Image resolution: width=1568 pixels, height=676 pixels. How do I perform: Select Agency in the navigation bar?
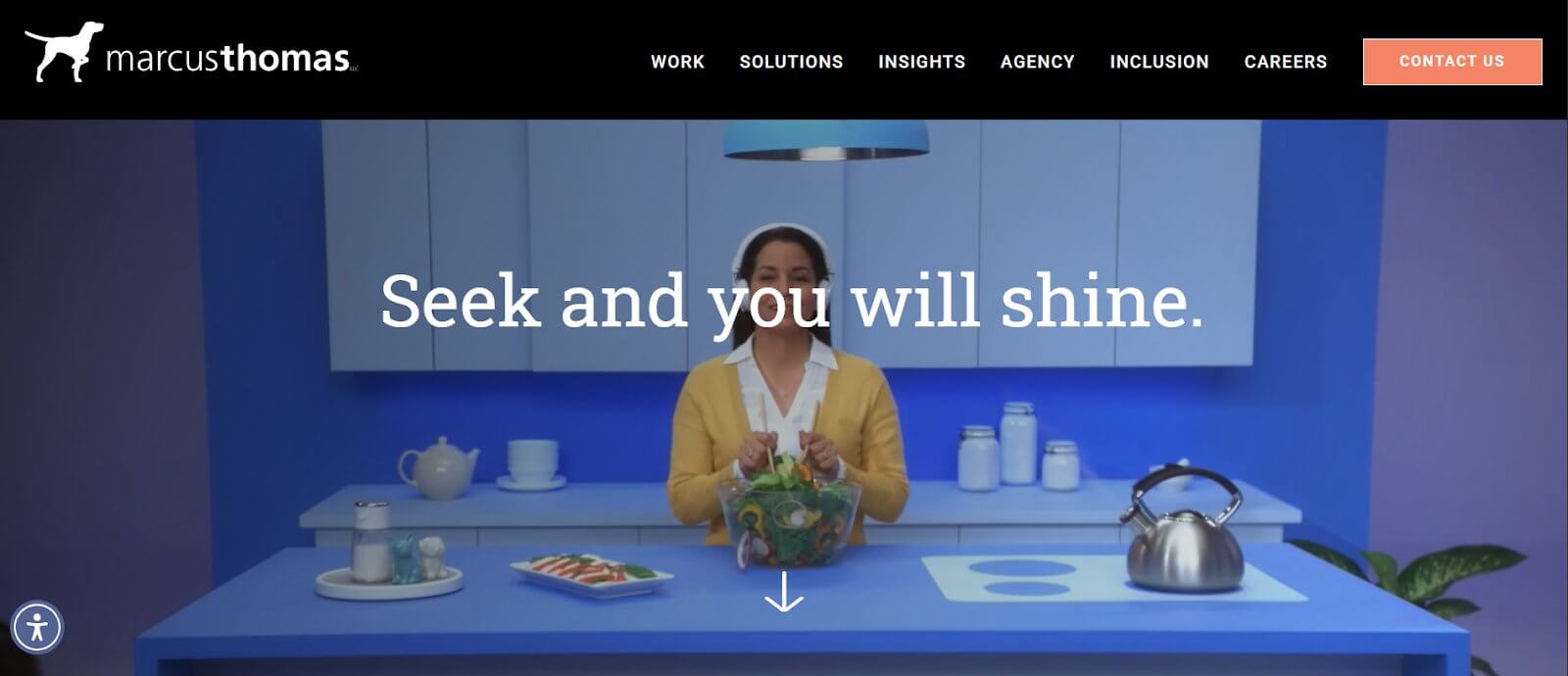[1038, 62]
